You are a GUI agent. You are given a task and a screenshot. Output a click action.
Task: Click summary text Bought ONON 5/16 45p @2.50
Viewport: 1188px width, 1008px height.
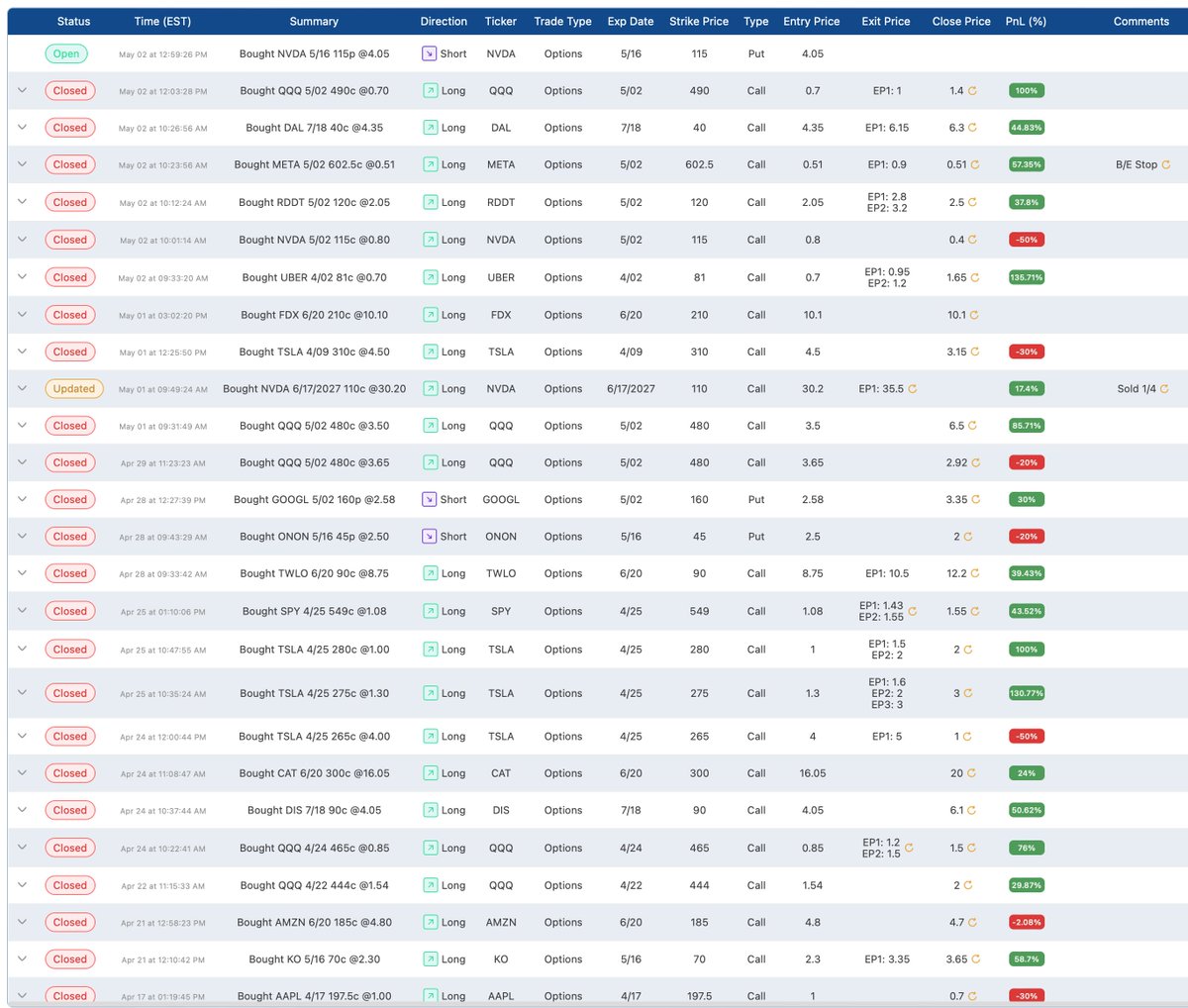(314, 537)
